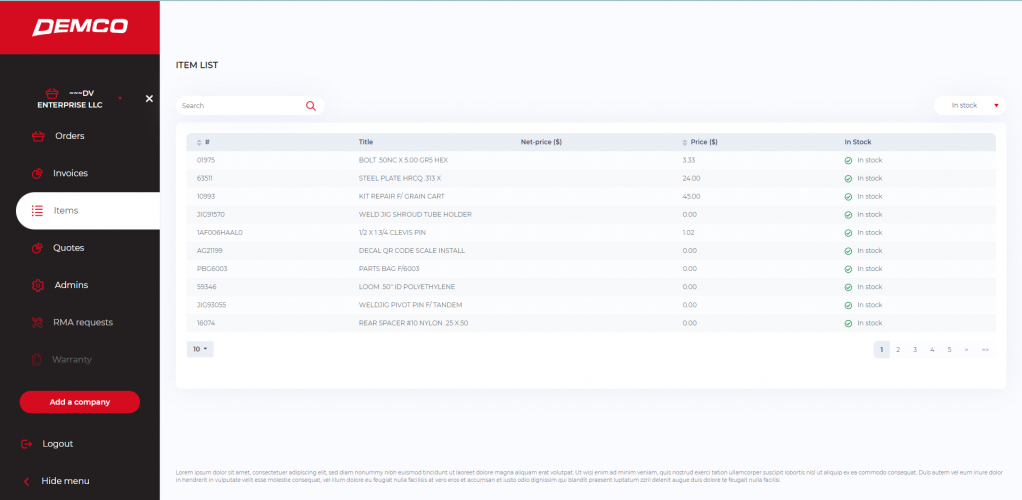Collapse sidebar with Hide menu
The width and height of the screenshot is (1022, 500).
[x=65, y=481]
